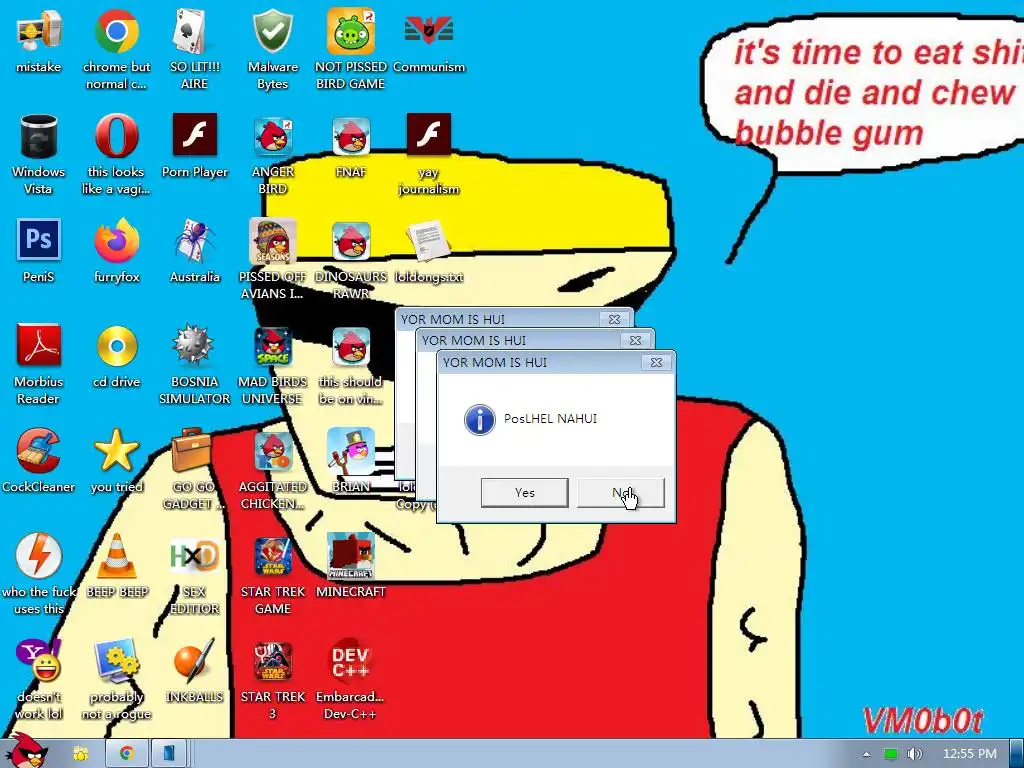Select the 'Porn Player' Flash icon
Screen dimensions: 1024x768
coord(195,135)
